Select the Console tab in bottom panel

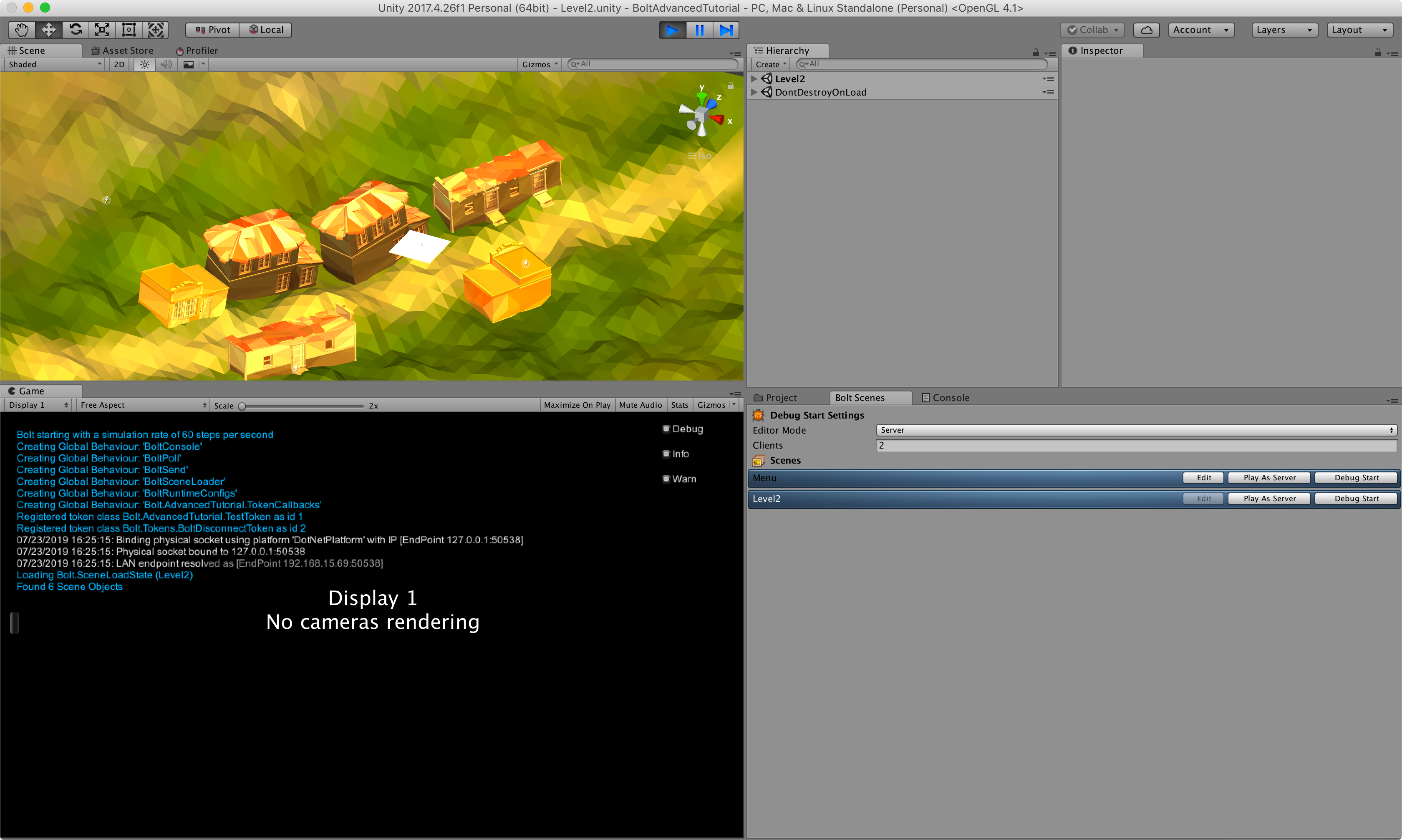tap(951, 397)
